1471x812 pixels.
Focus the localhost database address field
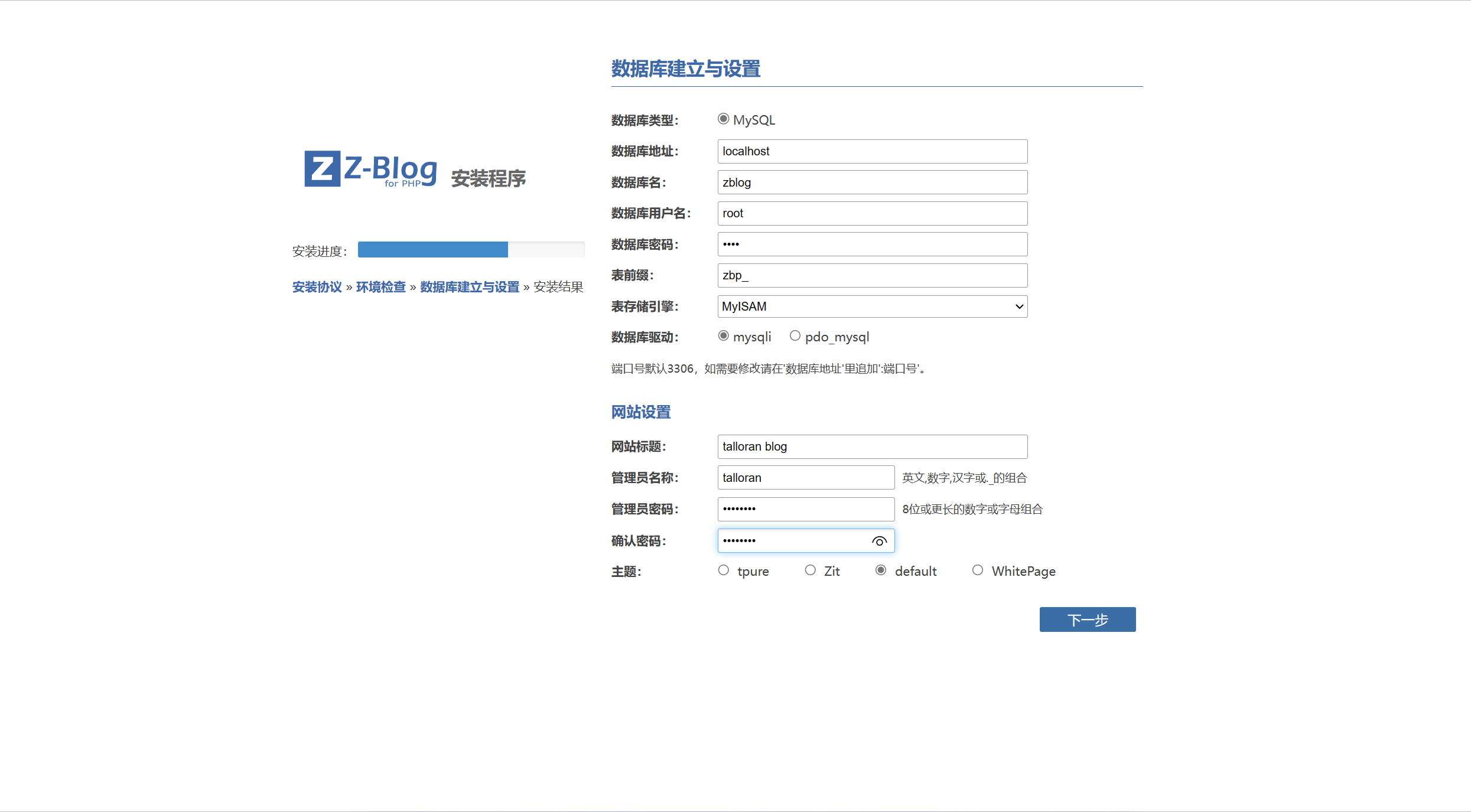[x=872, y=151]
